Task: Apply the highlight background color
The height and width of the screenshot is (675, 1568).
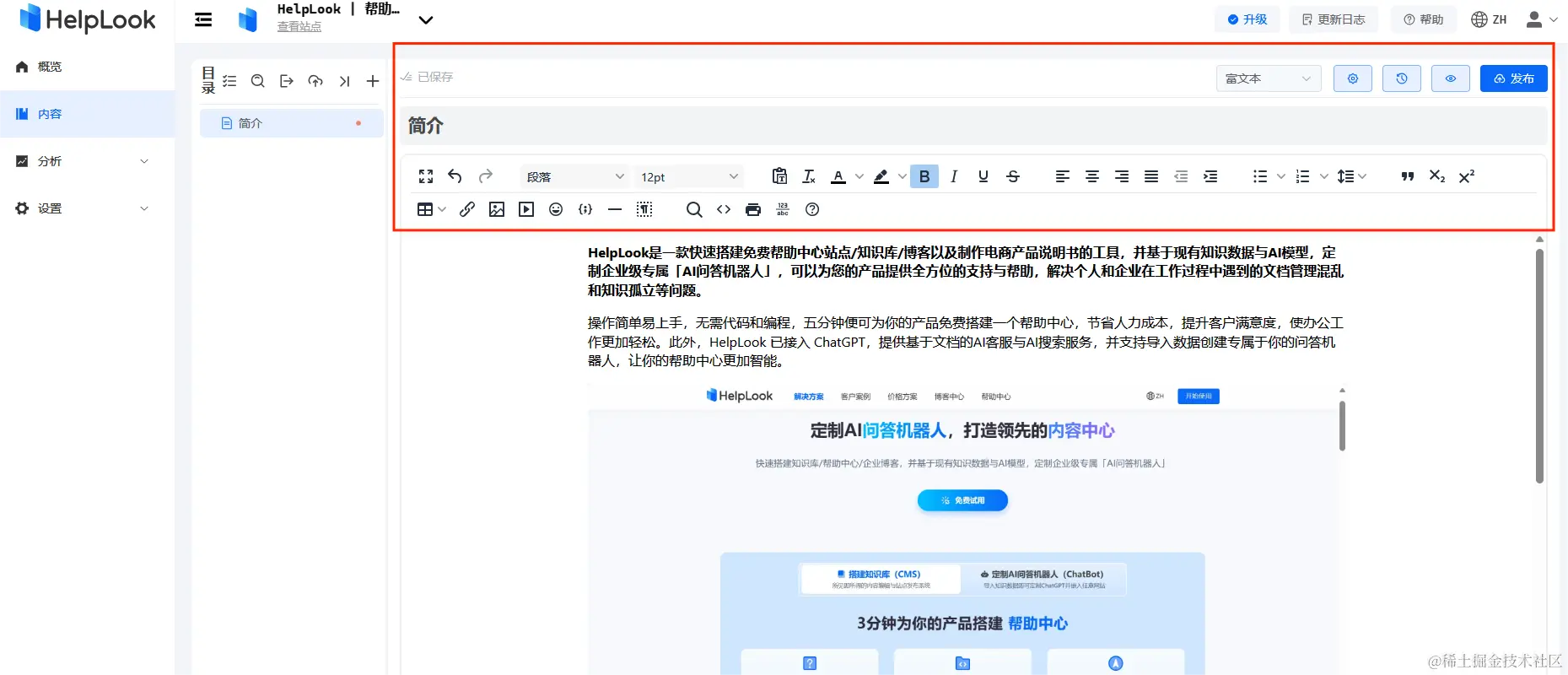Action: [x=881, y=176]
